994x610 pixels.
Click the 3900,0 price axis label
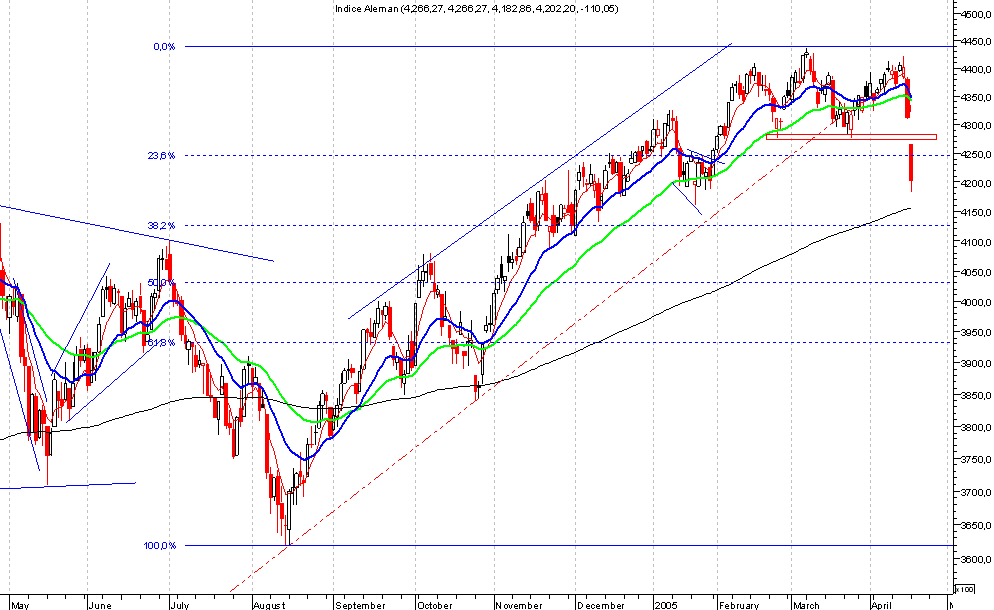click(976, 364)
